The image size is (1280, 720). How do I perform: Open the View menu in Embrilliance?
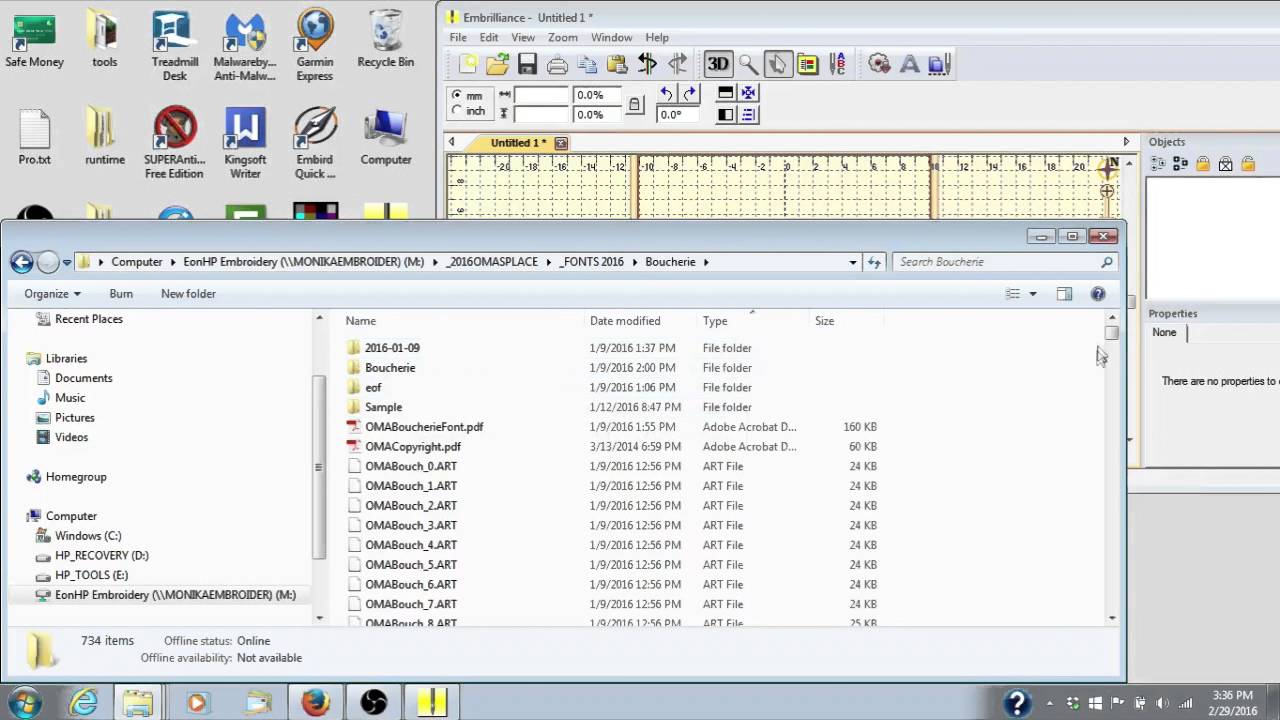(523, 37)
